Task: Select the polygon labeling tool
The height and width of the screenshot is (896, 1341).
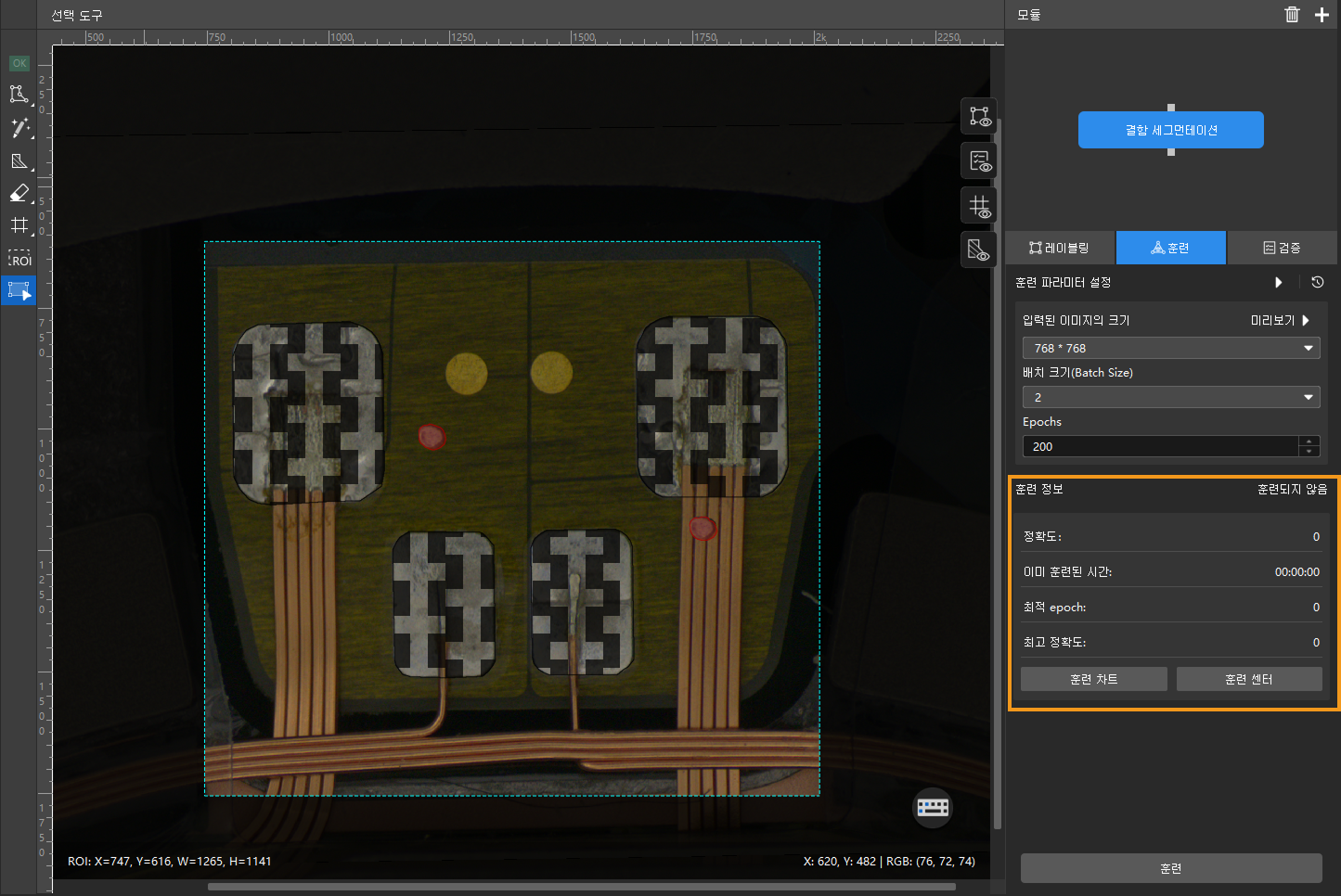Action: [x=19, y=95]
